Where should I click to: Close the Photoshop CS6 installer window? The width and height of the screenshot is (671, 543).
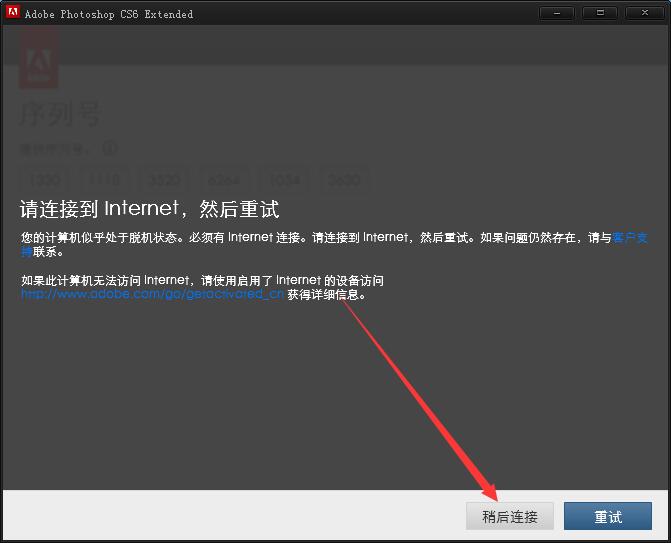[x=645, y=13]
